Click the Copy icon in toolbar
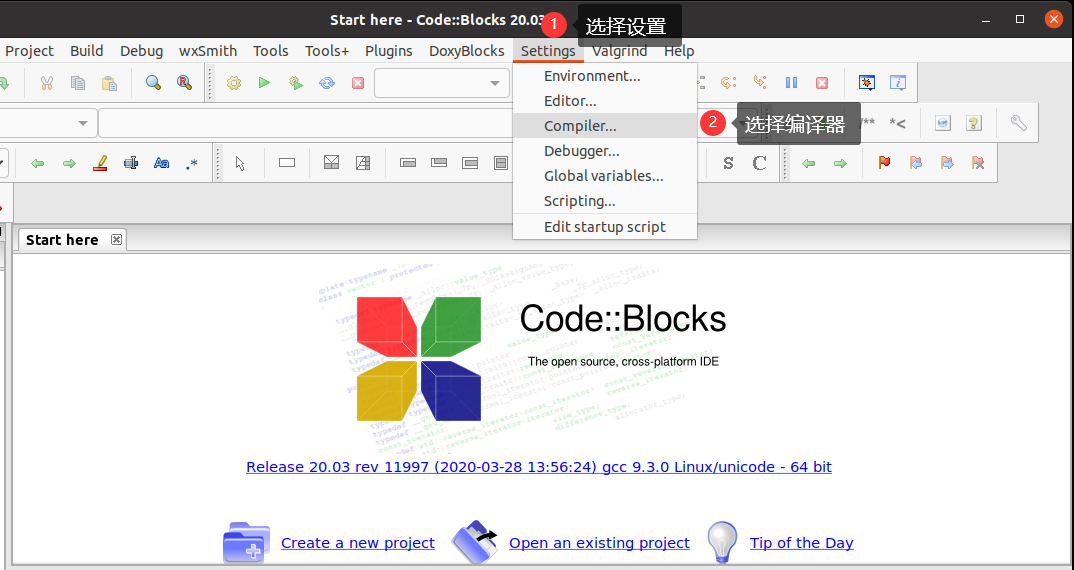 pyautogui.click(x=78, y=83)
